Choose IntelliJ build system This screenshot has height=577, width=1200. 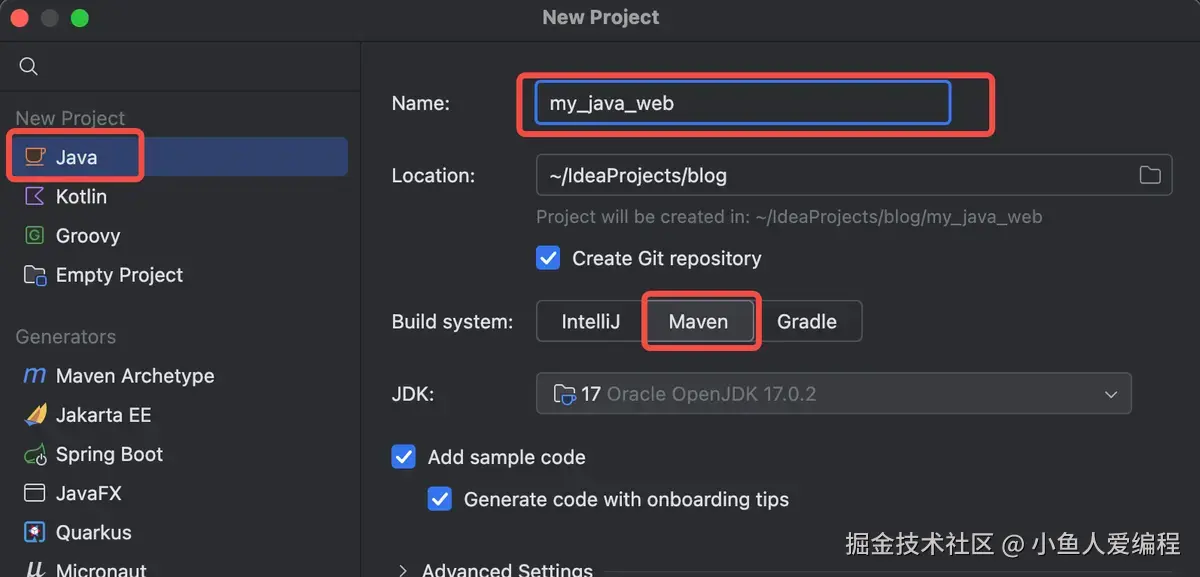[x=590, y=321]
